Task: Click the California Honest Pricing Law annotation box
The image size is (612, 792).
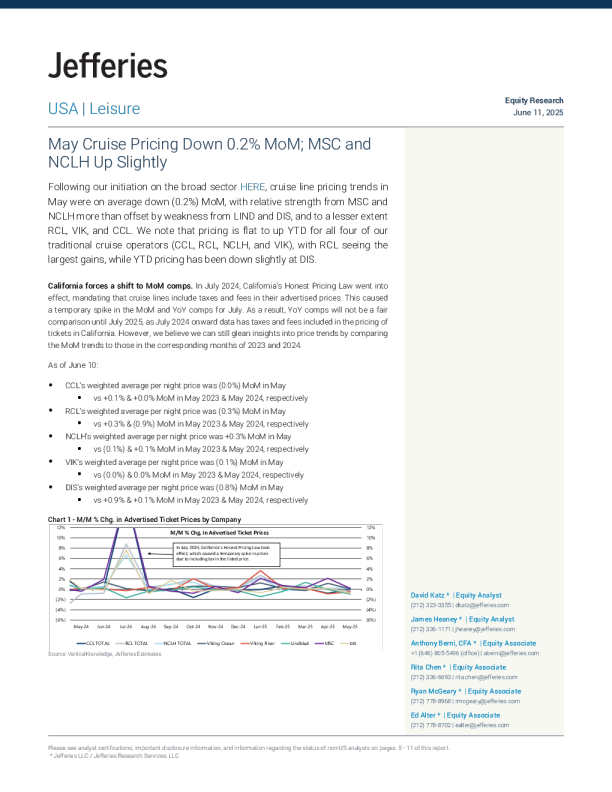Action: pyautogui.click(x=228, y=552)
